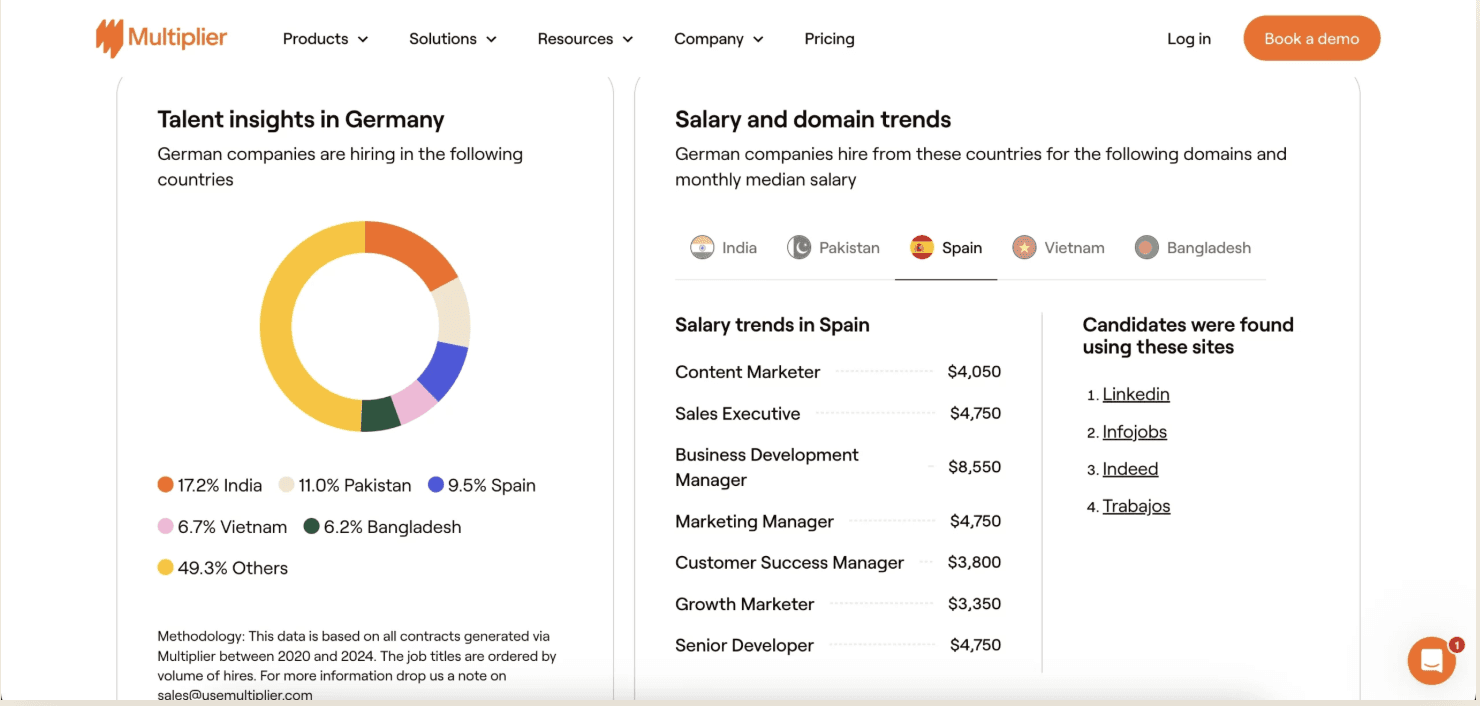The width and height of the screenshot is (1480, 706).
Task: Click the Spain flag icon
Action: pyautogui.click(x=922, y=247)
